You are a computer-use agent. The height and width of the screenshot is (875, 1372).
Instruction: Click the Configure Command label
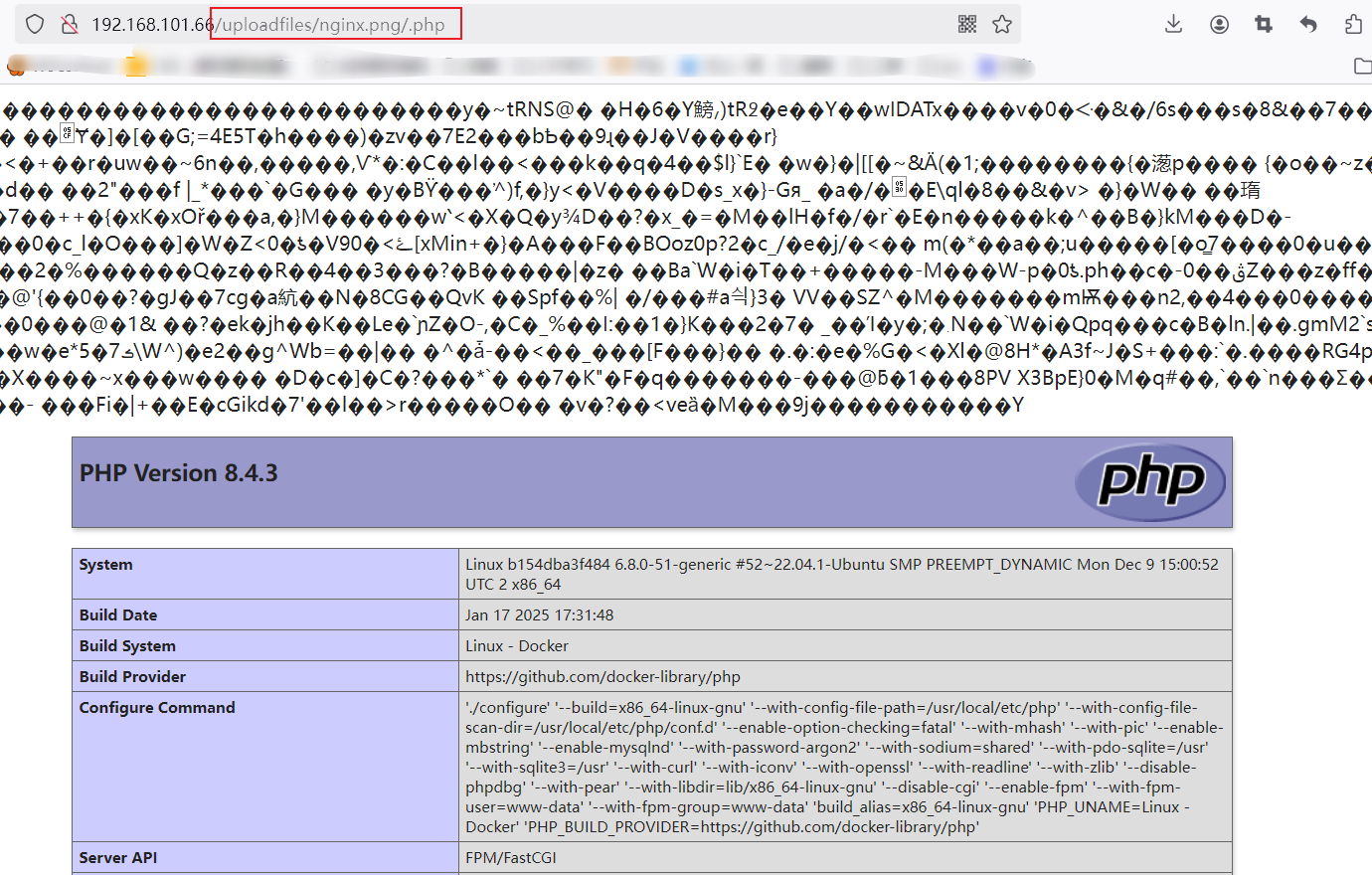(157, 708)
